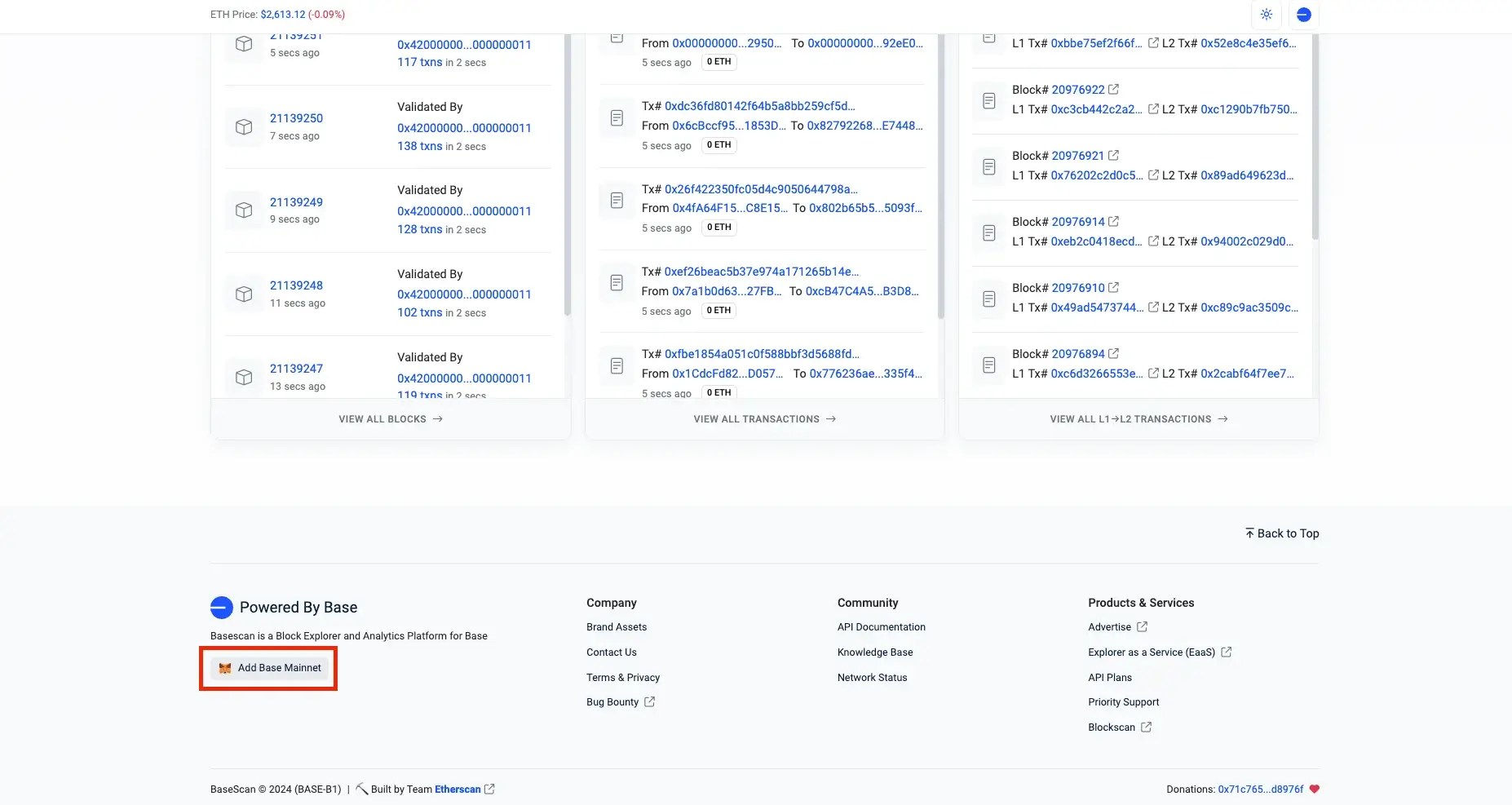Image resolution: width=1512 pixels, height=805 pixels.
Task: Open Priority Support
Action: click(1123, 702)
